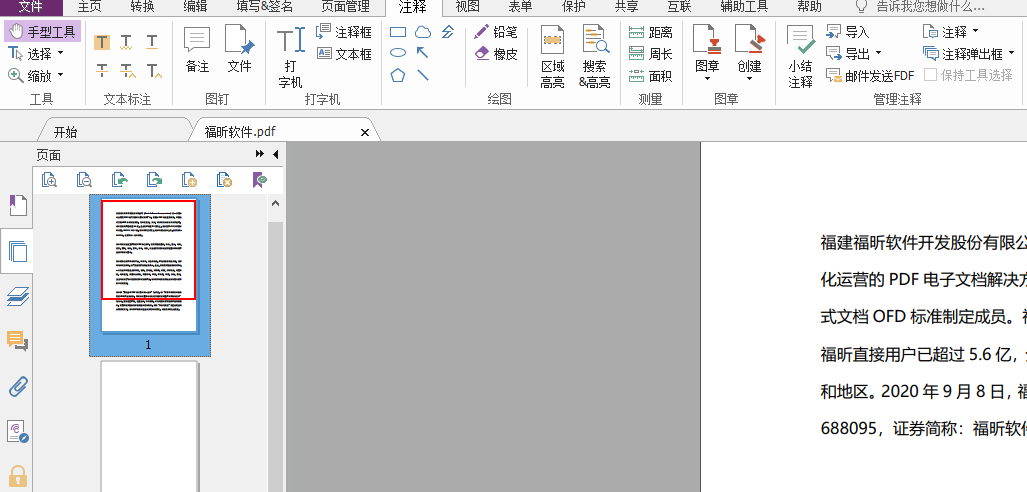Choose the arrow drawing tool
This screenshot has width=1027, height=492.
422,53
